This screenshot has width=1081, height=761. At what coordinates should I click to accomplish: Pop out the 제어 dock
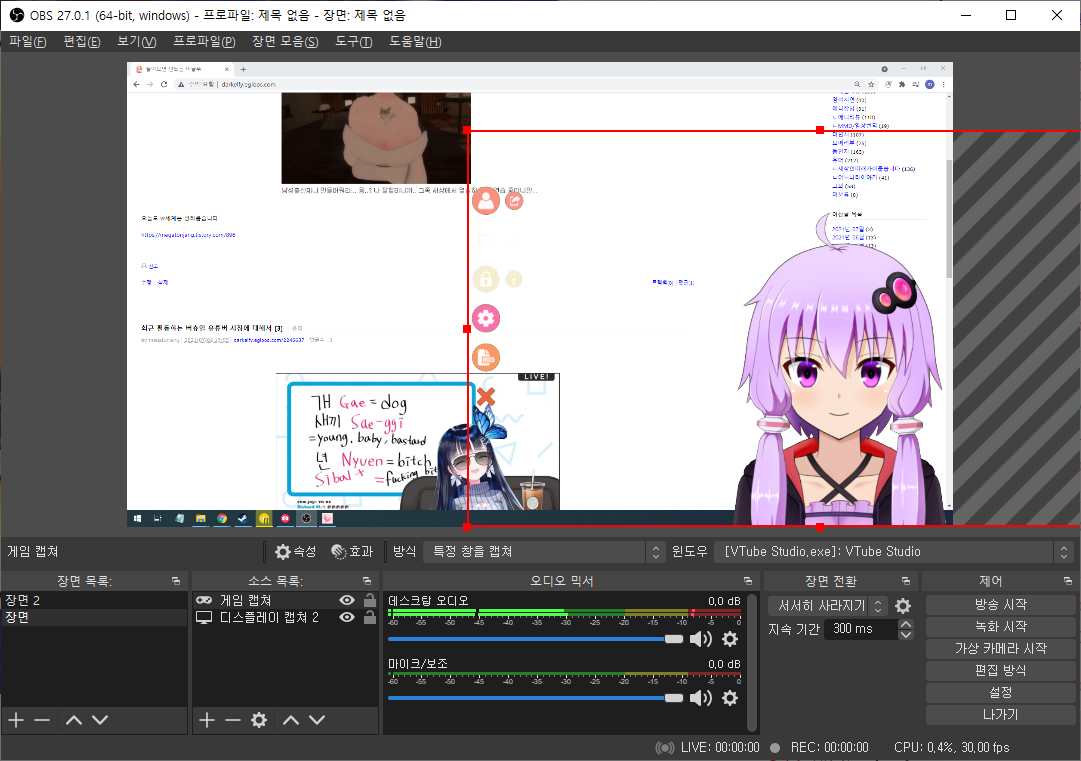(x=1067, y=581)
